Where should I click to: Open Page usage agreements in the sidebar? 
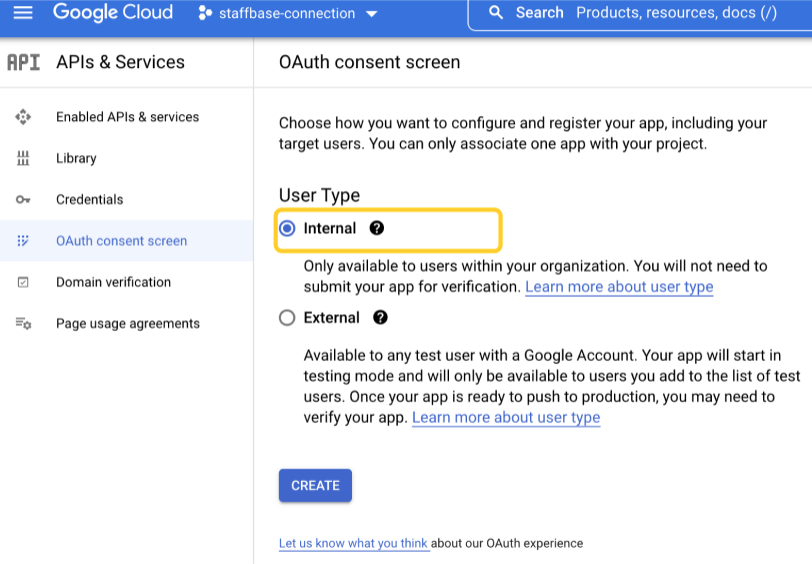tap(127, 324)
